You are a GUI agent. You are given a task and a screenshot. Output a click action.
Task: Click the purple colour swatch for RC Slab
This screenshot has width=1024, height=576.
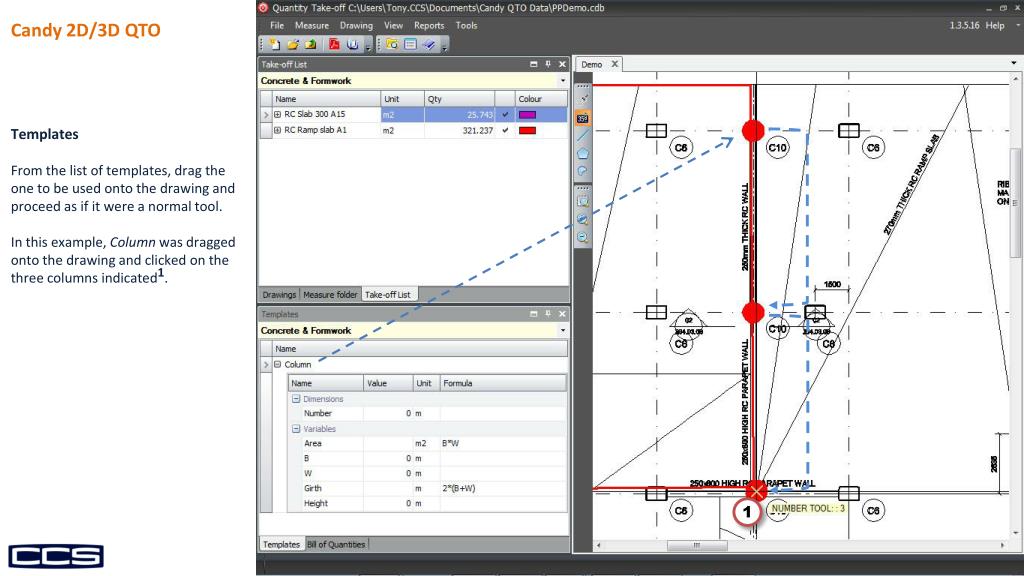527,114
